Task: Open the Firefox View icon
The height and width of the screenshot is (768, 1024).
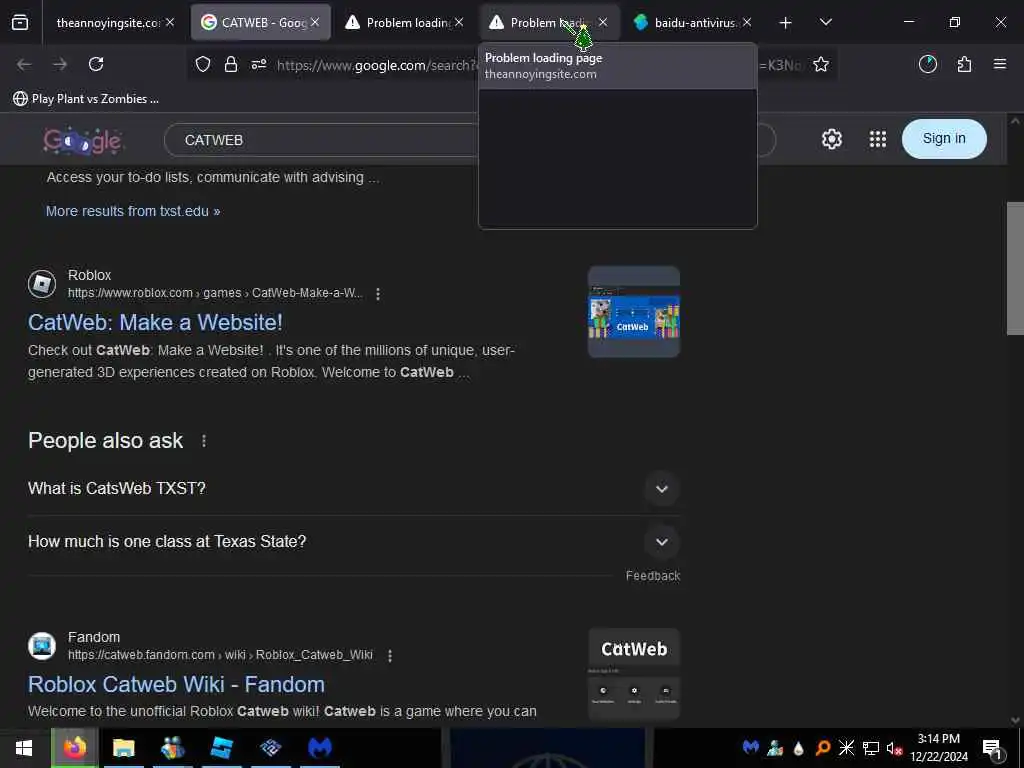Action: coord(20,23)
